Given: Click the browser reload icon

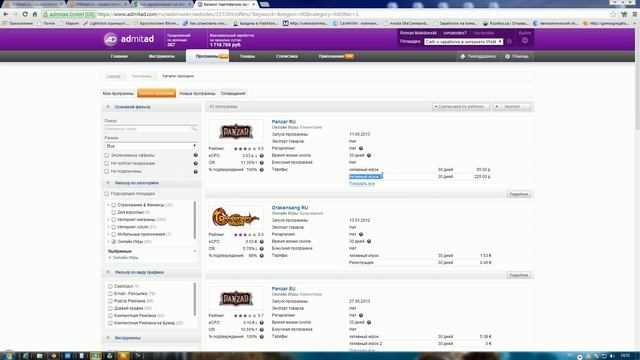Looking at the screenshot, I should 25,14.
